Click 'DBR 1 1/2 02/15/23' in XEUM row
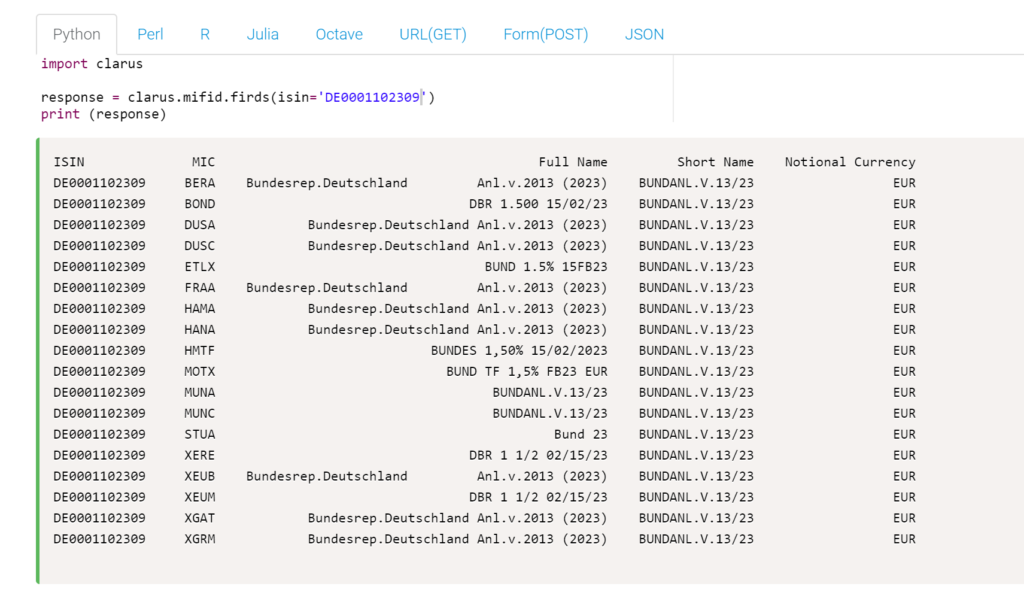This screenshot has height=602, width=1024. [x=538, y=497]
